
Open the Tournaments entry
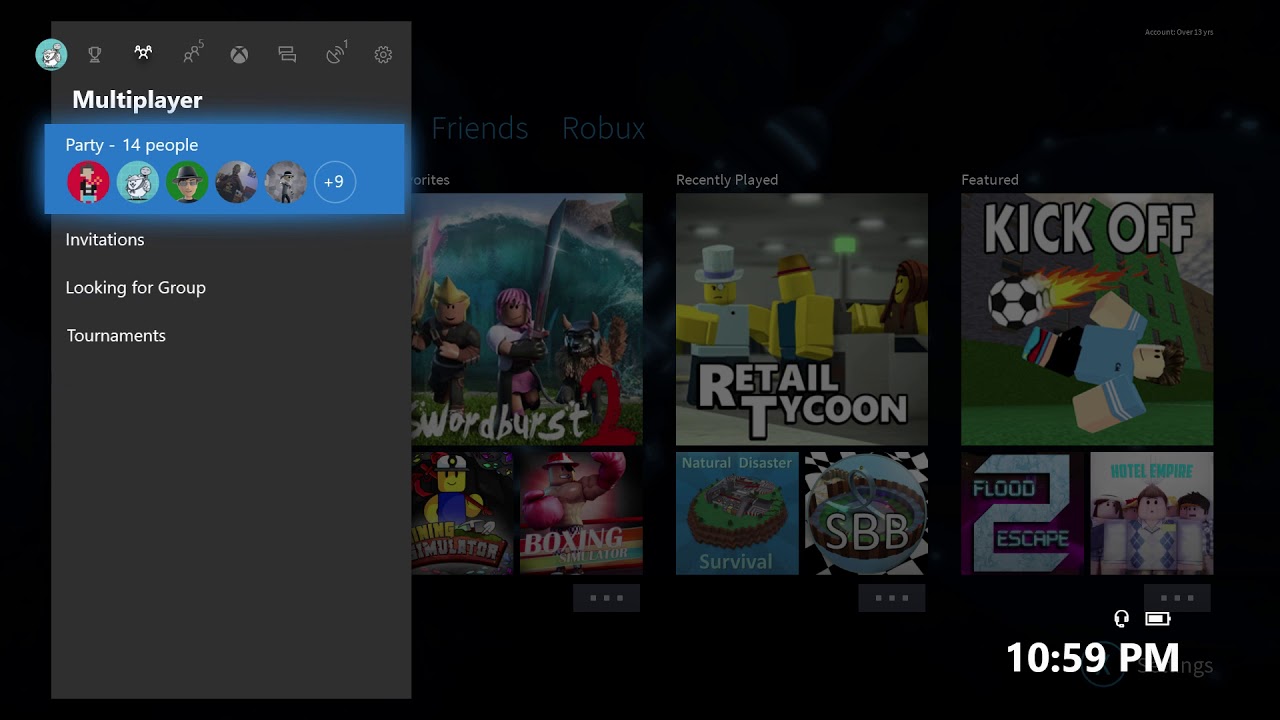[116, 336]
